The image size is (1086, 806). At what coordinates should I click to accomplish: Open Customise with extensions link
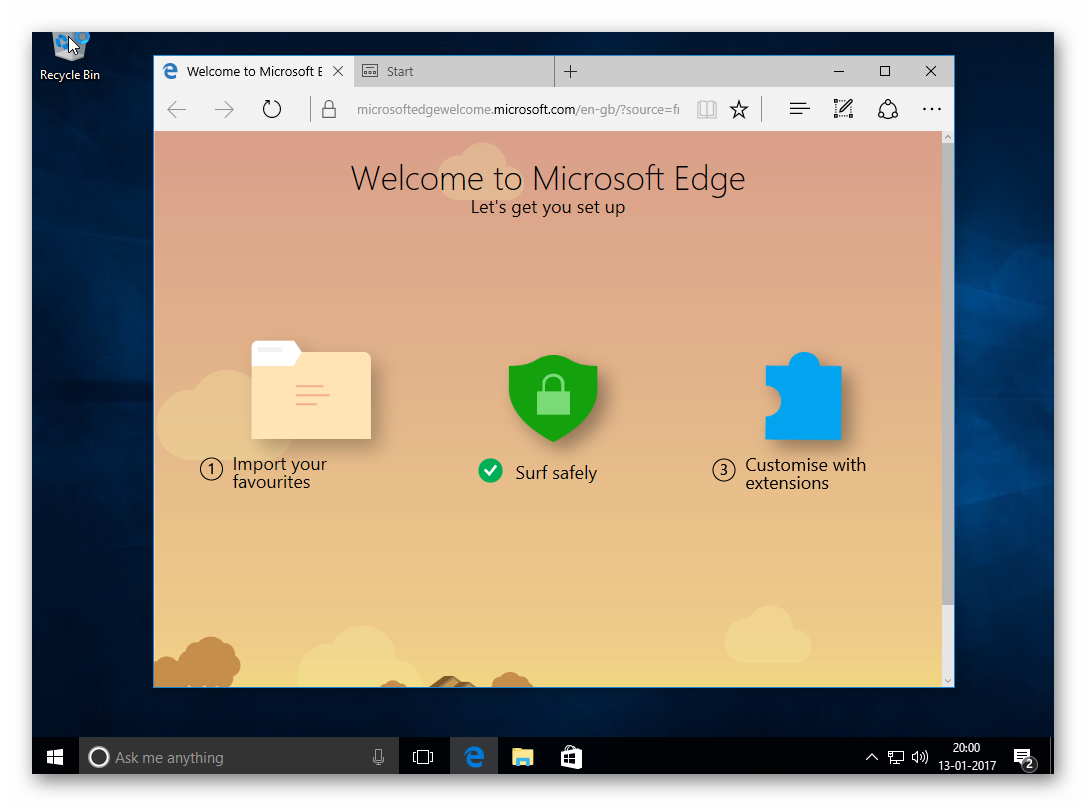pyautogui.click(x=805, y=474)
